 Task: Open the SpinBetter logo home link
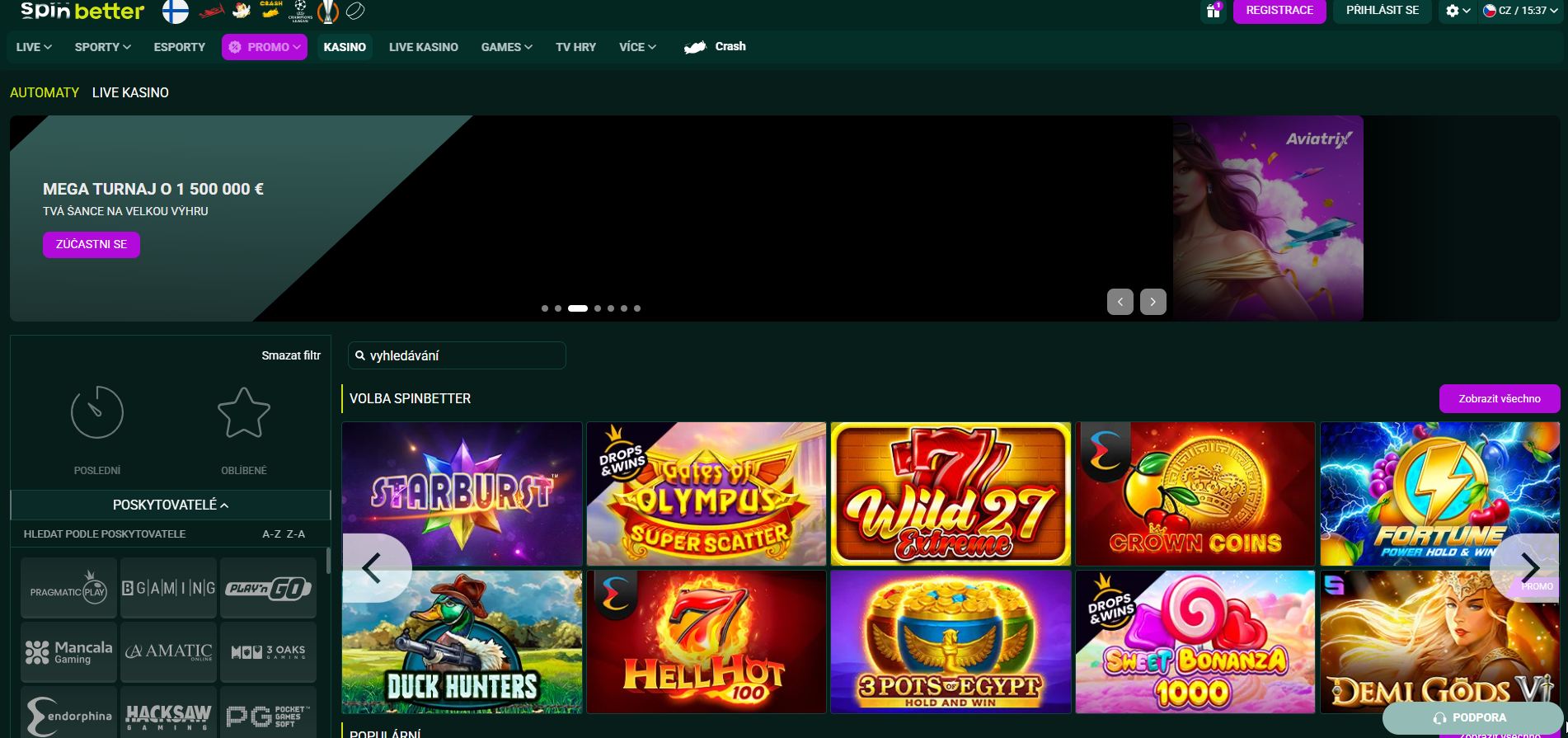[x=82, y=11]
